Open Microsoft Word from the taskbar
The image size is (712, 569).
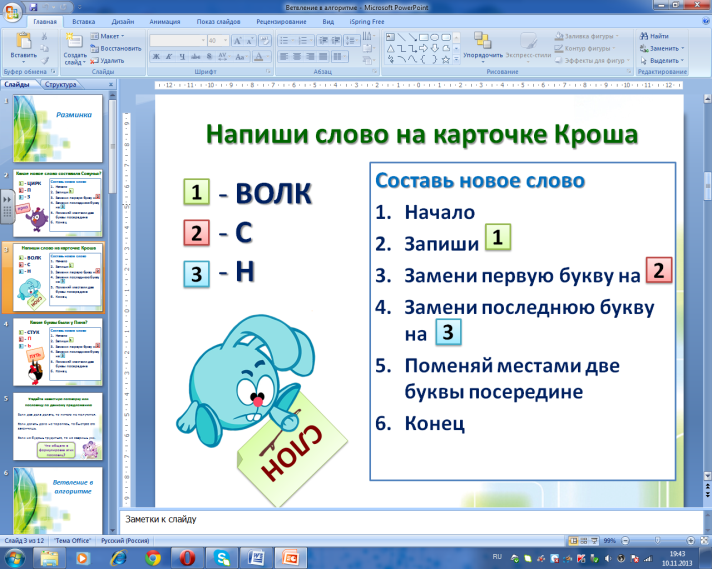click(257, 558)
